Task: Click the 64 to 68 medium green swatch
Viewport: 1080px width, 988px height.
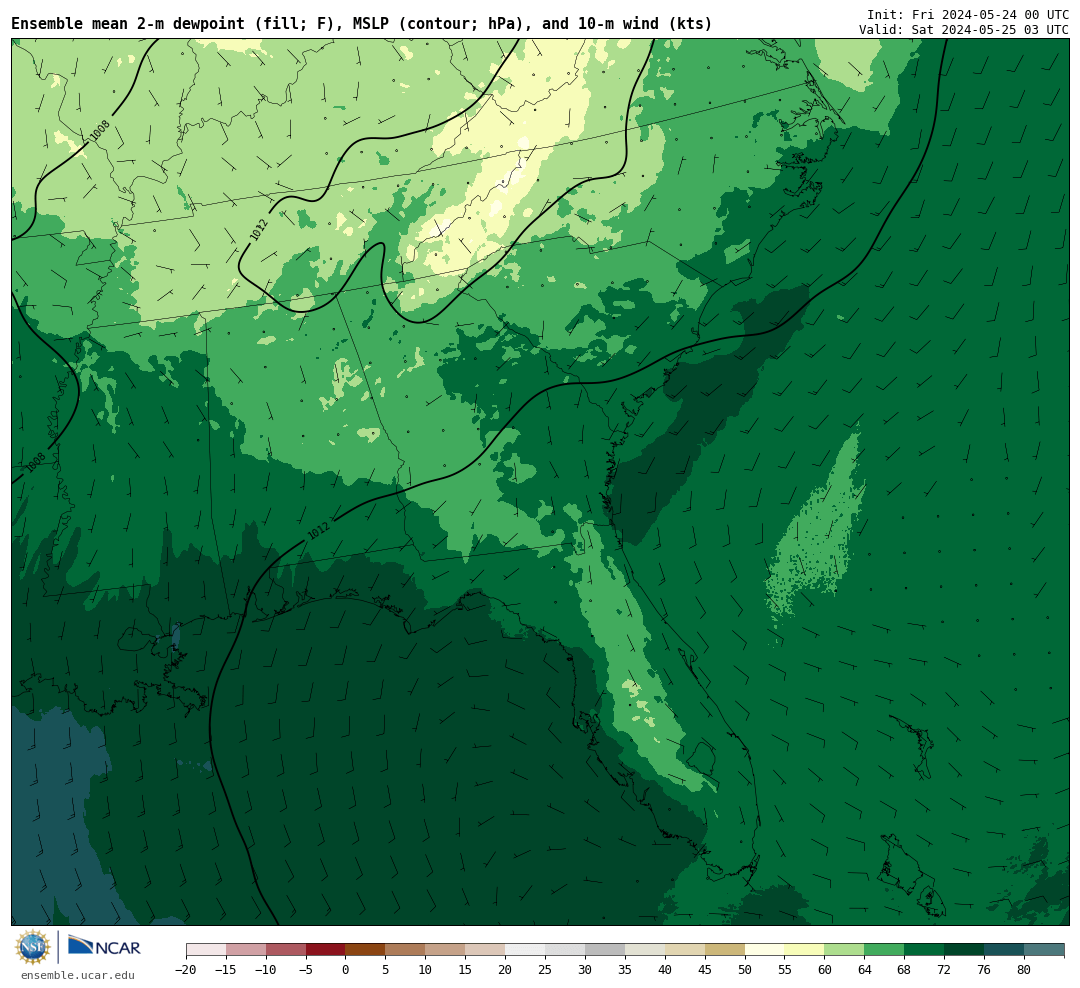Action: (885, 950)
